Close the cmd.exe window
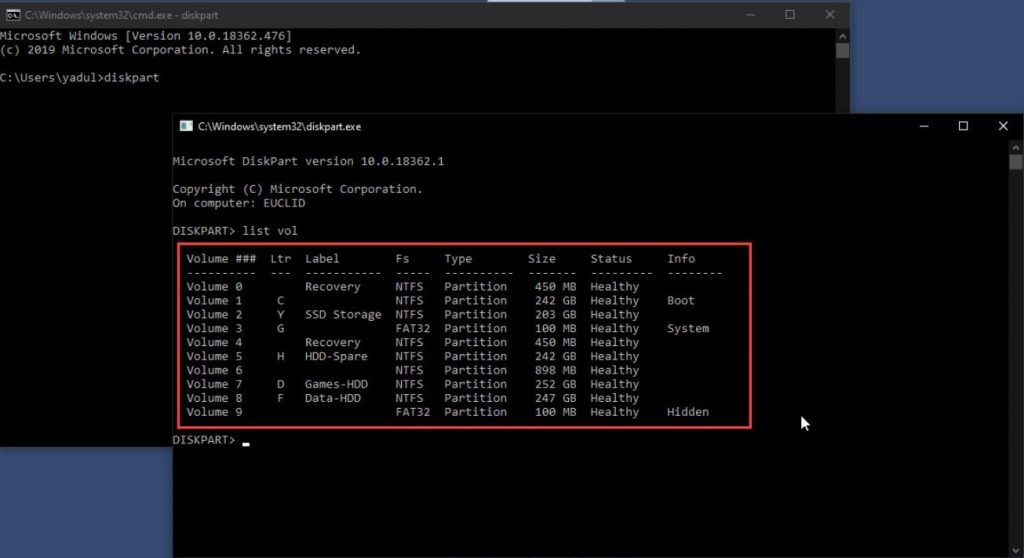 tap(829, 14)
